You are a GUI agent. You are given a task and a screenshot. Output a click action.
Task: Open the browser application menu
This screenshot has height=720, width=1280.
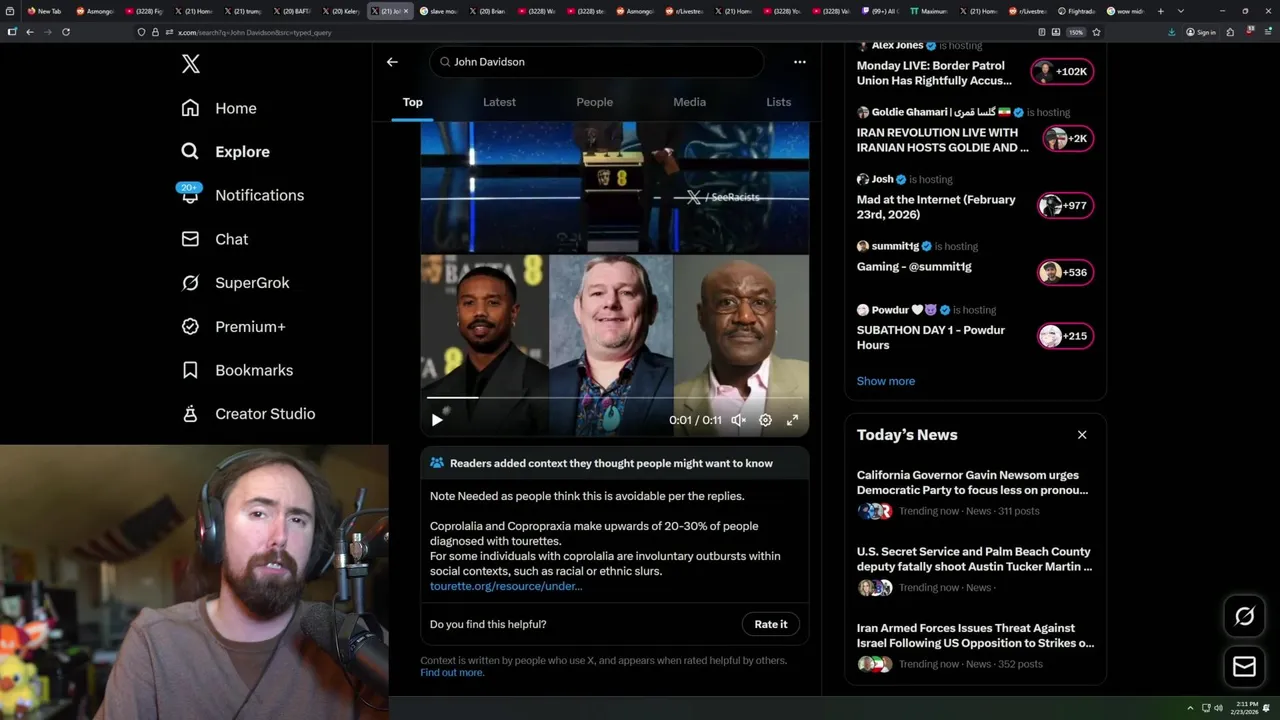coord(1267,32)
